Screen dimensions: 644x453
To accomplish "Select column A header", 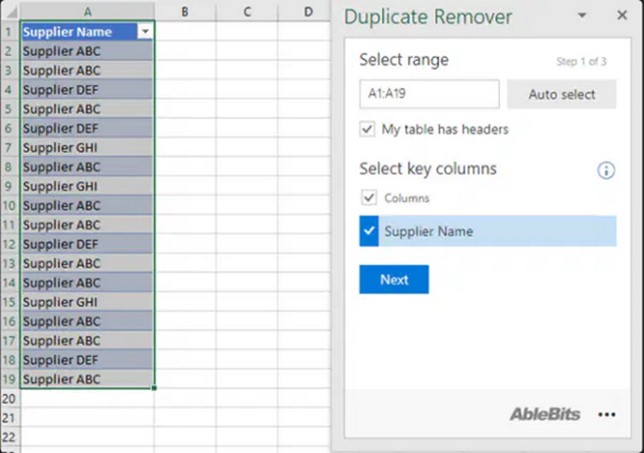I will 87,11.
